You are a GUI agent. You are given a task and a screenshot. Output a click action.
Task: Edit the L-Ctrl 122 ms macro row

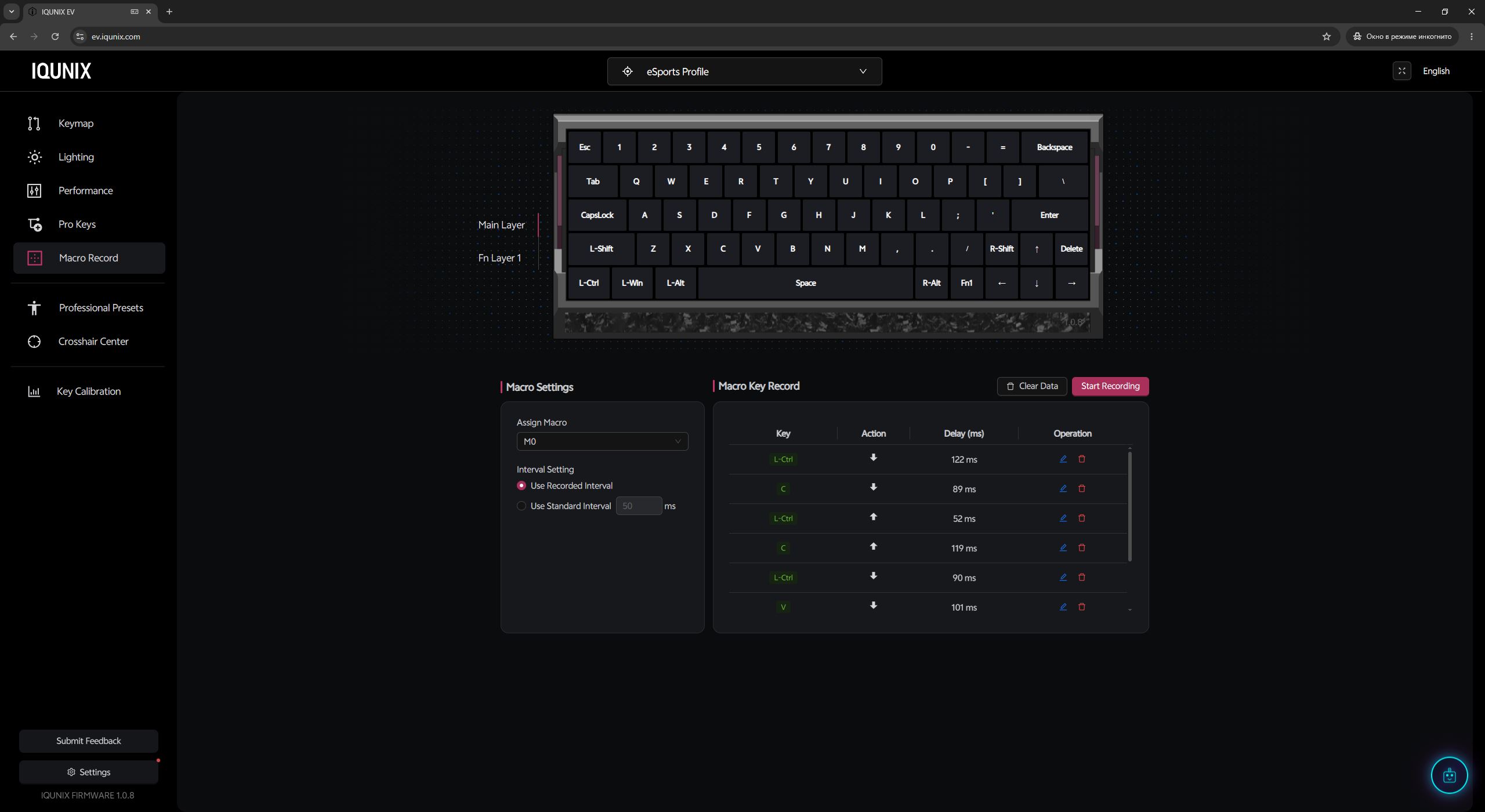pyautogui.click(x=1063, y=459)
